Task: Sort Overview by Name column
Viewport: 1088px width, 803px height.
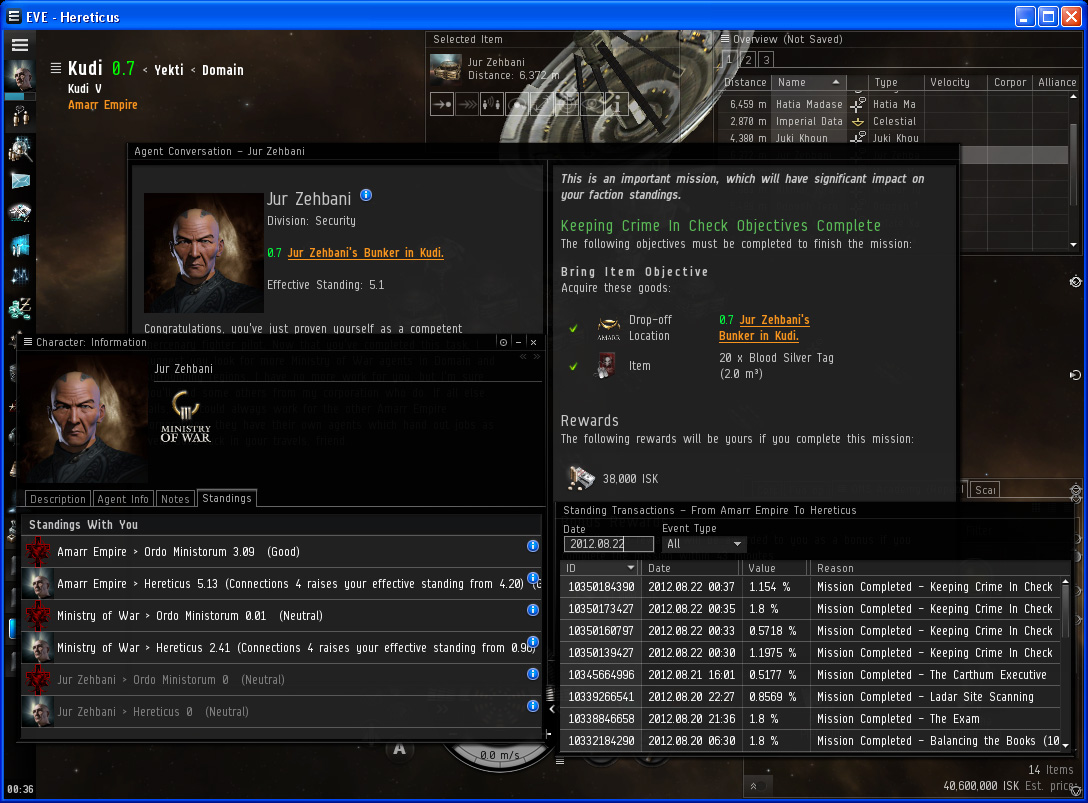Action: click(809, 82)
